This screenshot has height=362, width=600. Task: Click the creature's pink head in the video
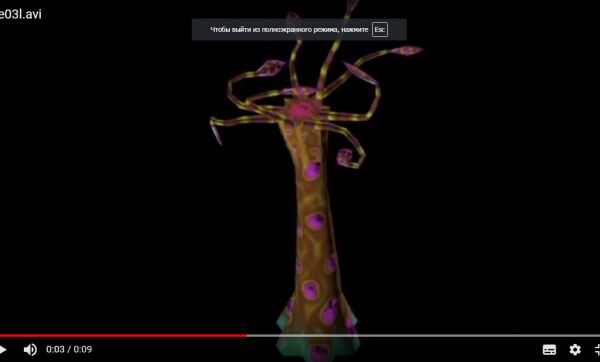pyautogui.click(x=302, y=111)
